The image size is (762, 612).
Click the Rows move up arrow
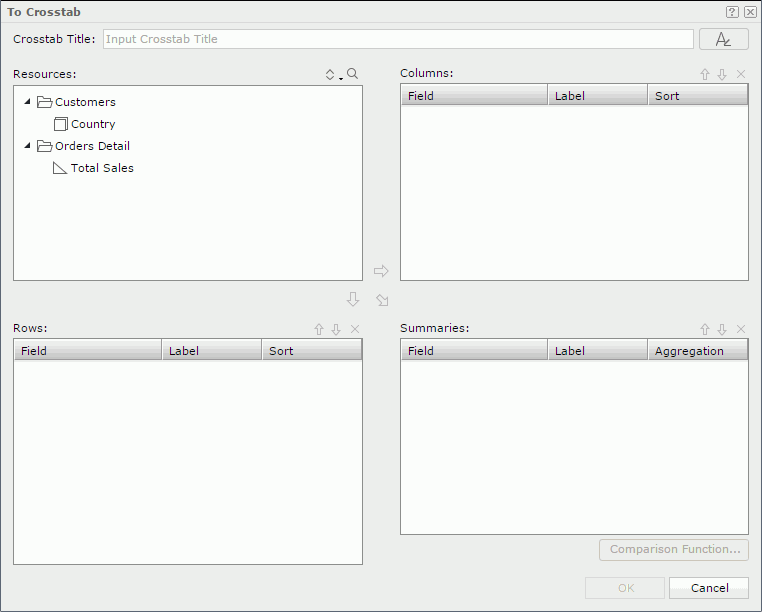coord(319,330)
